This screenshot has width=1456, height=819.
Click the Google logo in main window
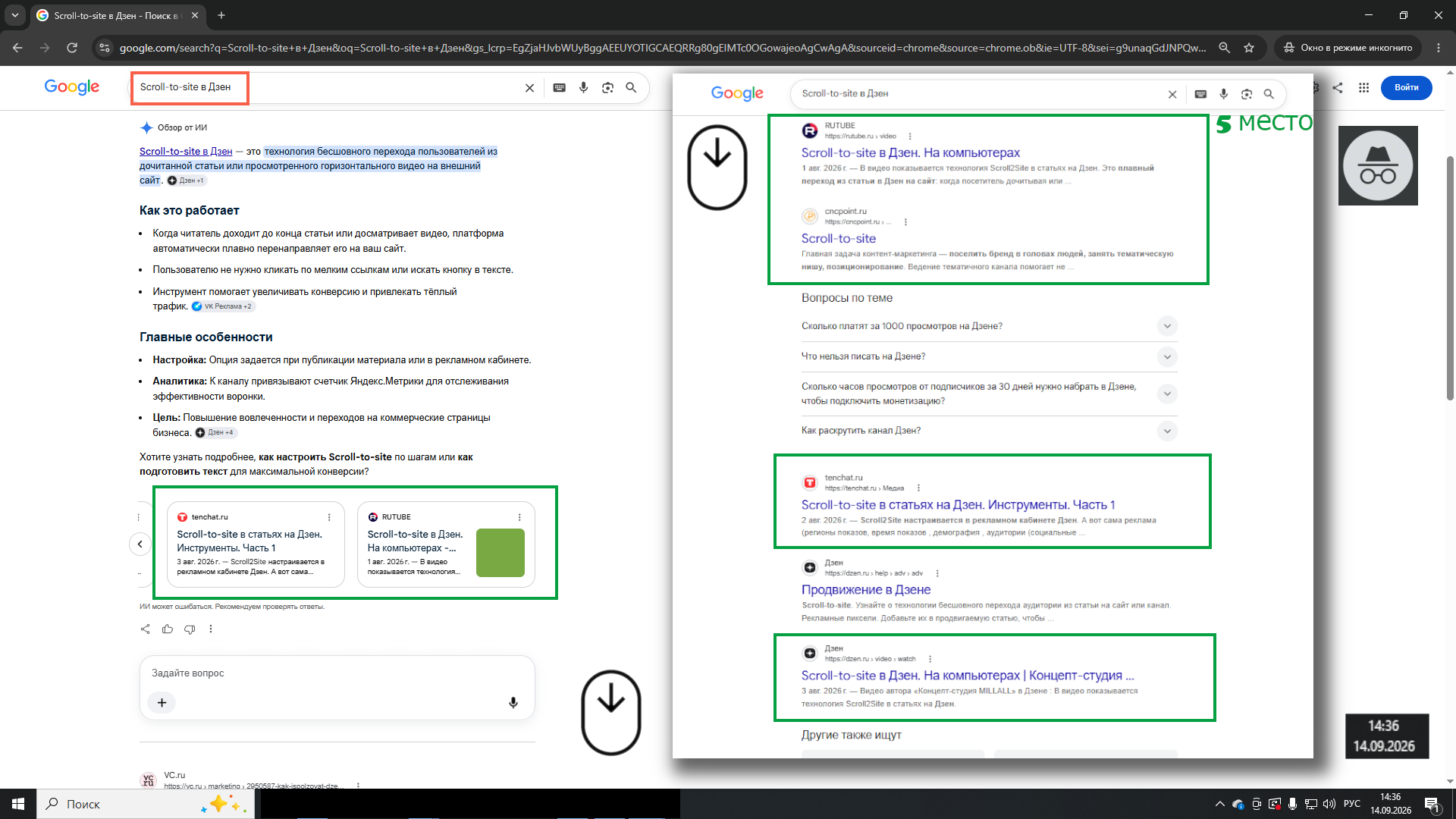pyautogui.click(x=72, y=86)
